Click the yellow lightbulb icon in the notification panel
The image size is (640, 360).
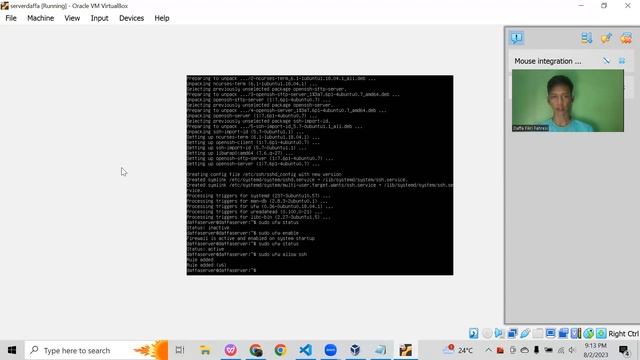[x=606, y=38]
